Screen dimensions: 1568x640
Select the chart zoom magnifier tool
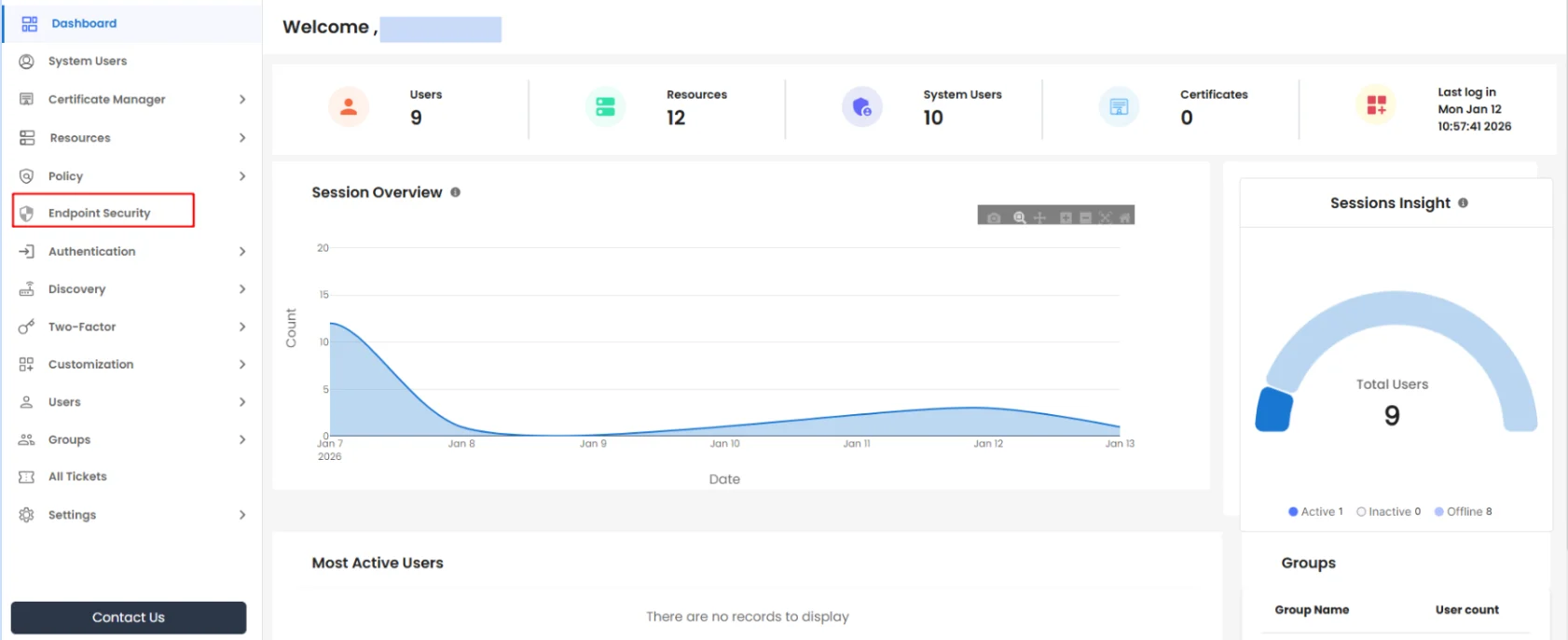[x=1020, y=217]
